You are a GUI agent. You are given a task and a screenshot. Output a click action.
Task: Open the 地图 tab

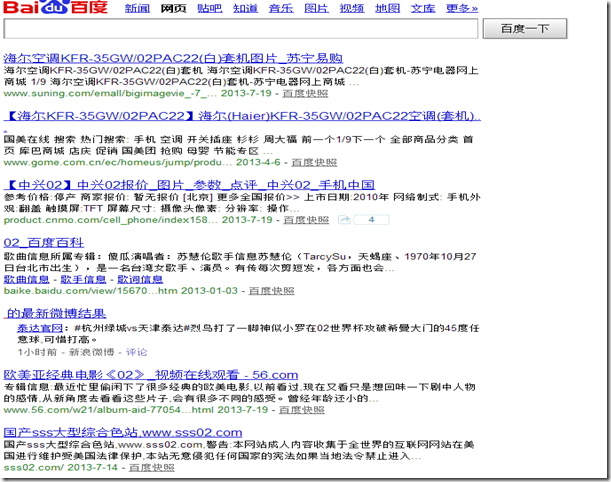click(x=387, y=8)
